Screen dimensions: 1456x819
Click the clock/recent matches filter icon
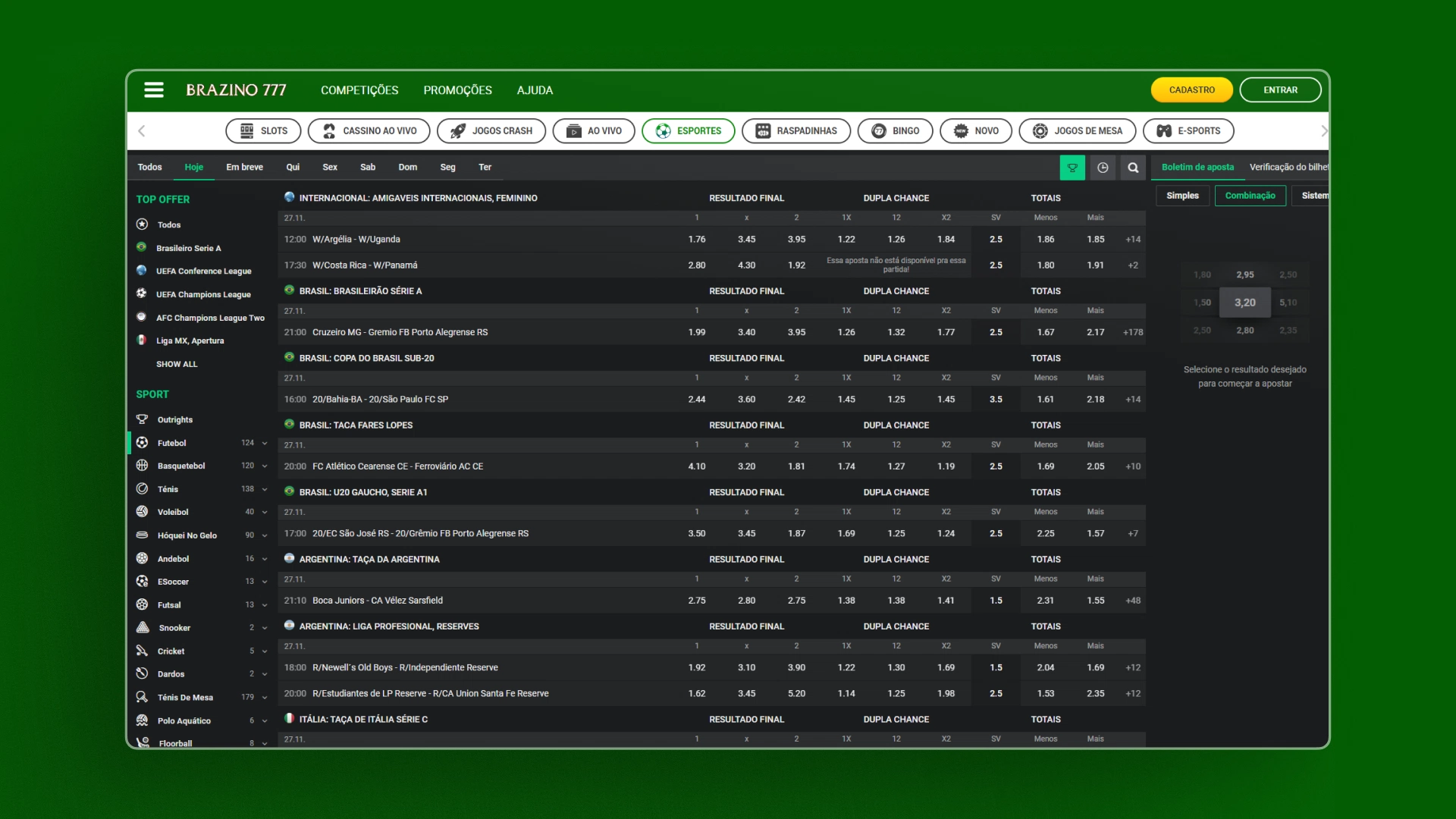[1102, 167]
